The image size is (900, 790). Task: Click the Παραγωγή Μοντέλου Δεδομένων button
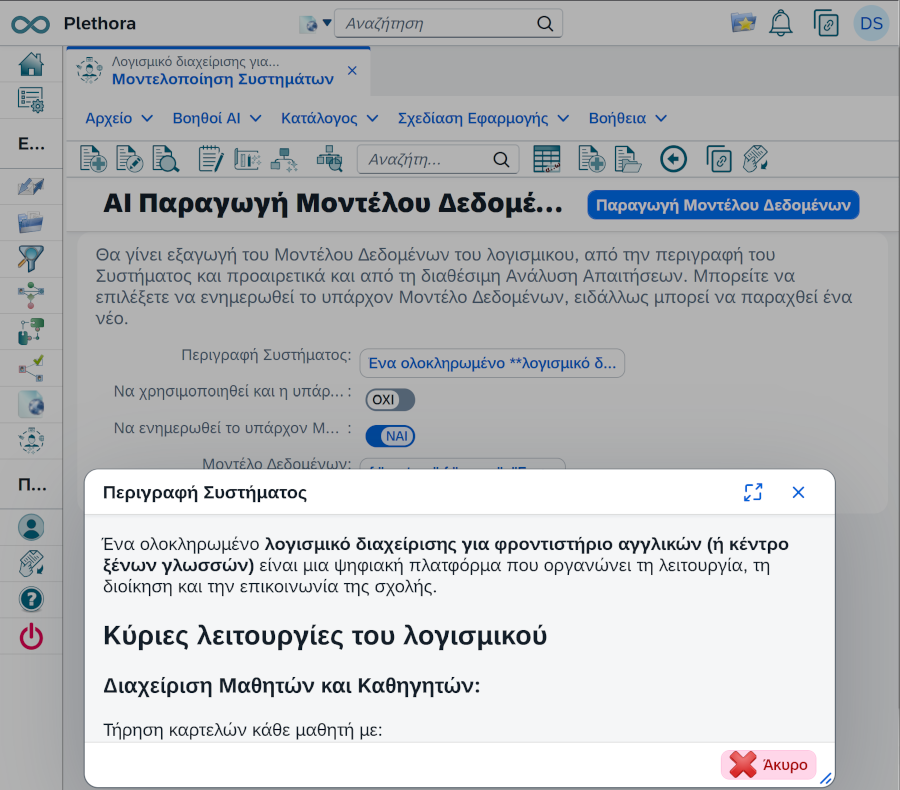point(723,205)
